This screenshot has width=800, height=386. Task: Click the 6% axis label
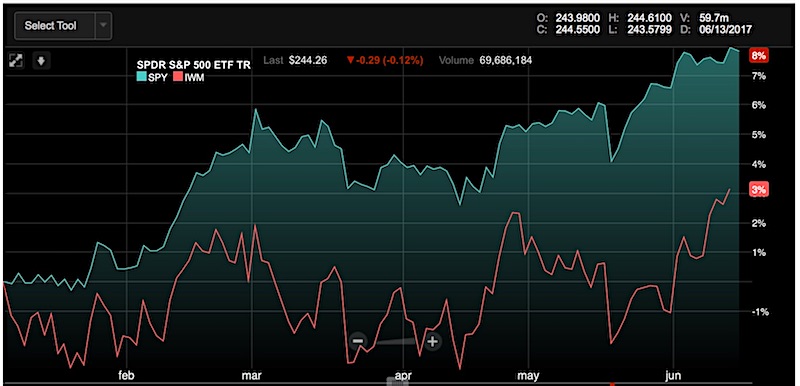tap(759, 106)
